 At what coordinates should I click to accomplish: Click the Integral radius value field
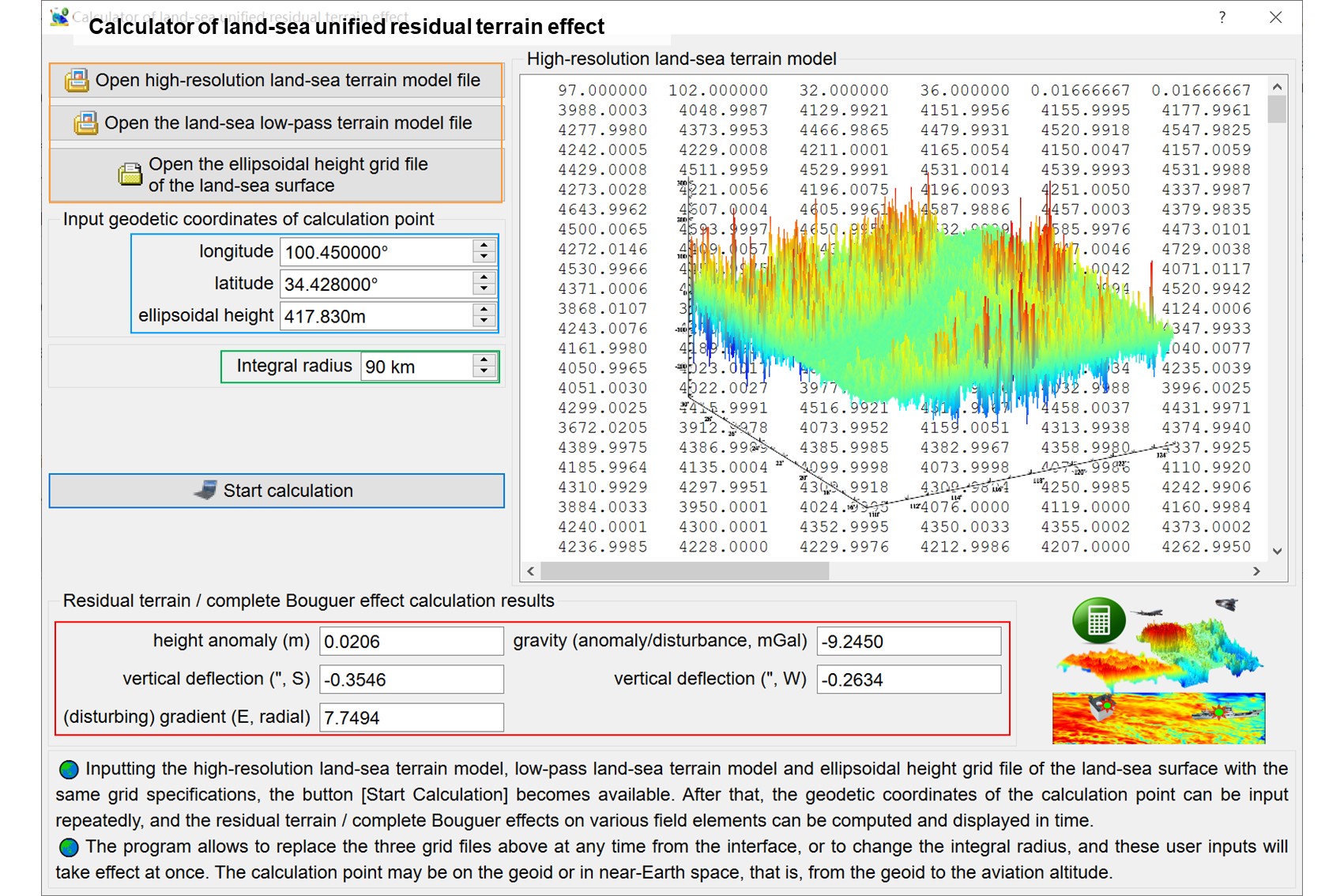click(x=416, y=367)
